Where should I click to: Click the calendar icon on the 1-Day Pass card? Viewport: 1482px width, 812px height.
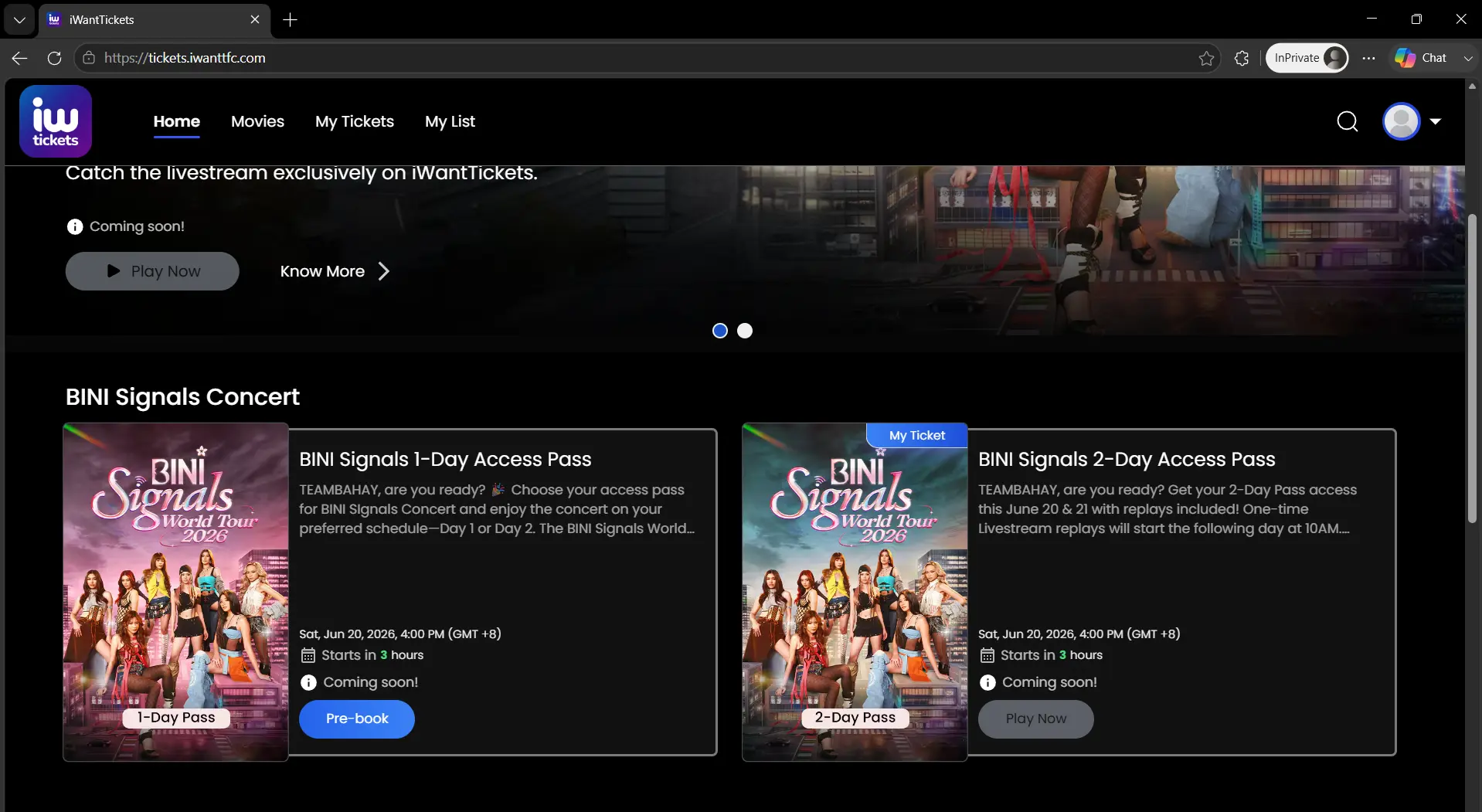click(308, 655)
